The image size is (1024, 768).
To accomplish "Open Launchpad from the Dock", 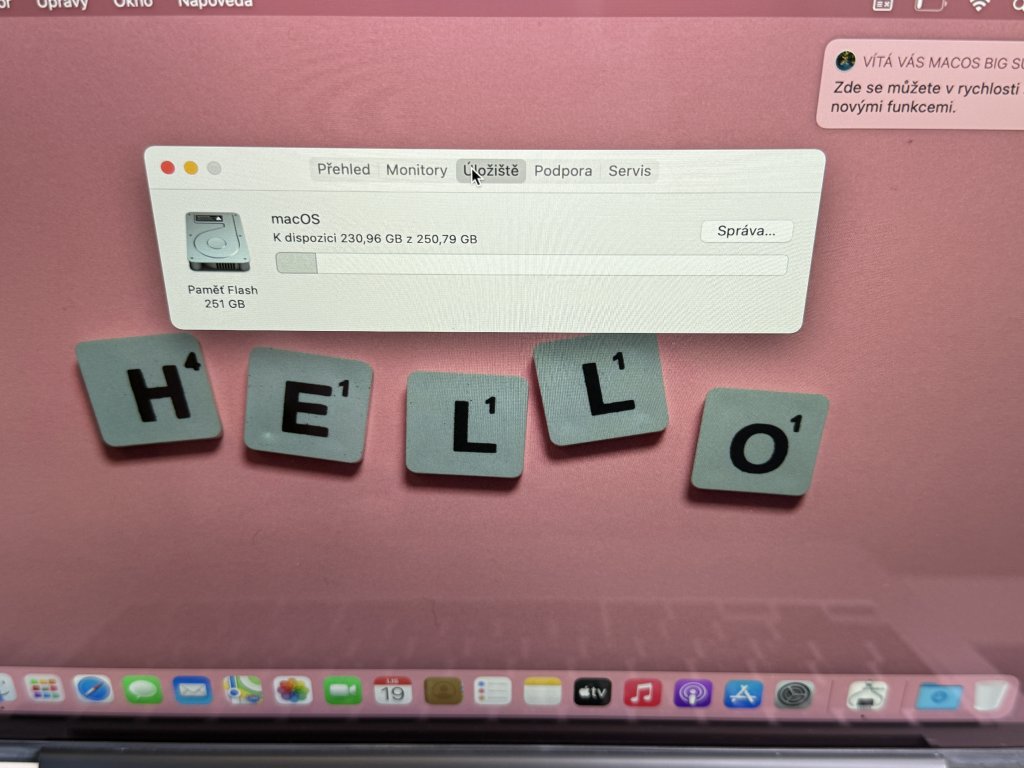I will [44, 689].
